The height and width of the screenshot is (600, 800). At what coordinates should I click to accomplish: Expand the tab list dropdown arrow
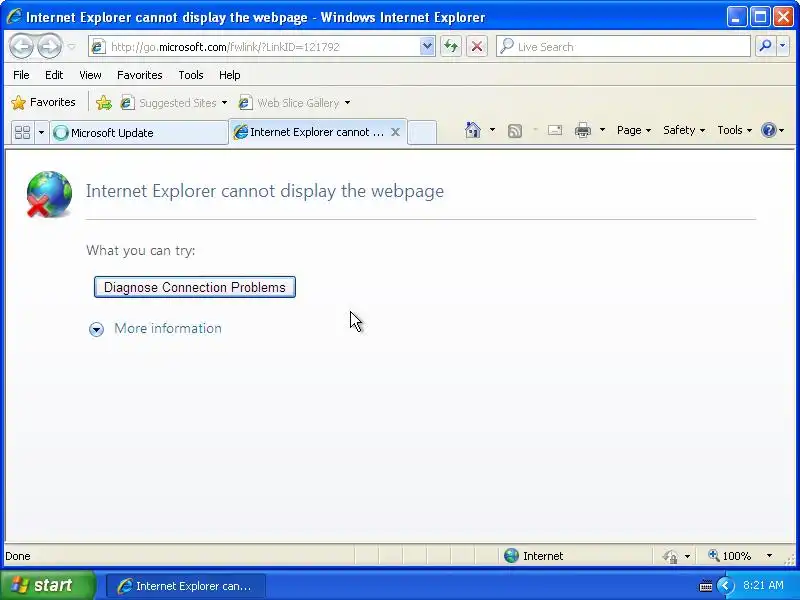pyautogui.click(x=41, y=133)
